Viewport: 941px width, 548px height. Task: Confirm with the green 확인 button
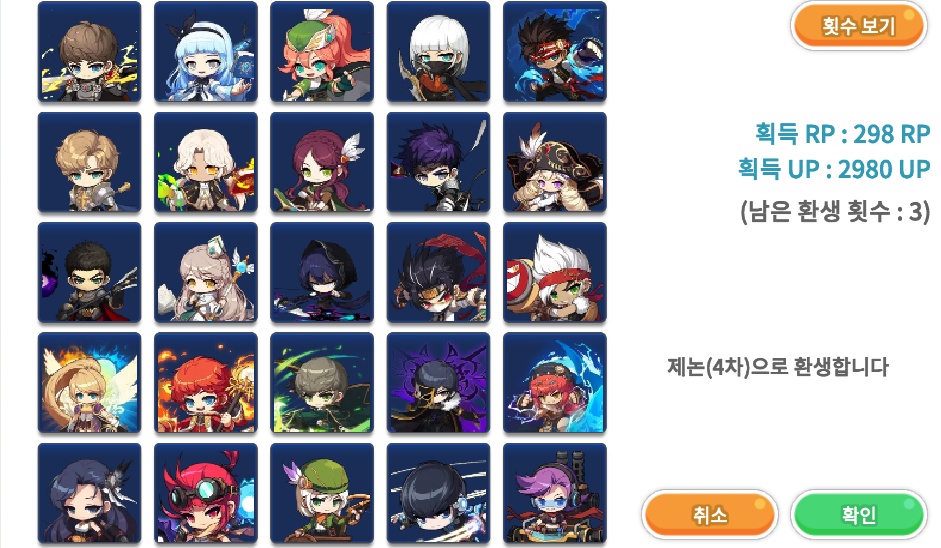click(x=859, y=514)
